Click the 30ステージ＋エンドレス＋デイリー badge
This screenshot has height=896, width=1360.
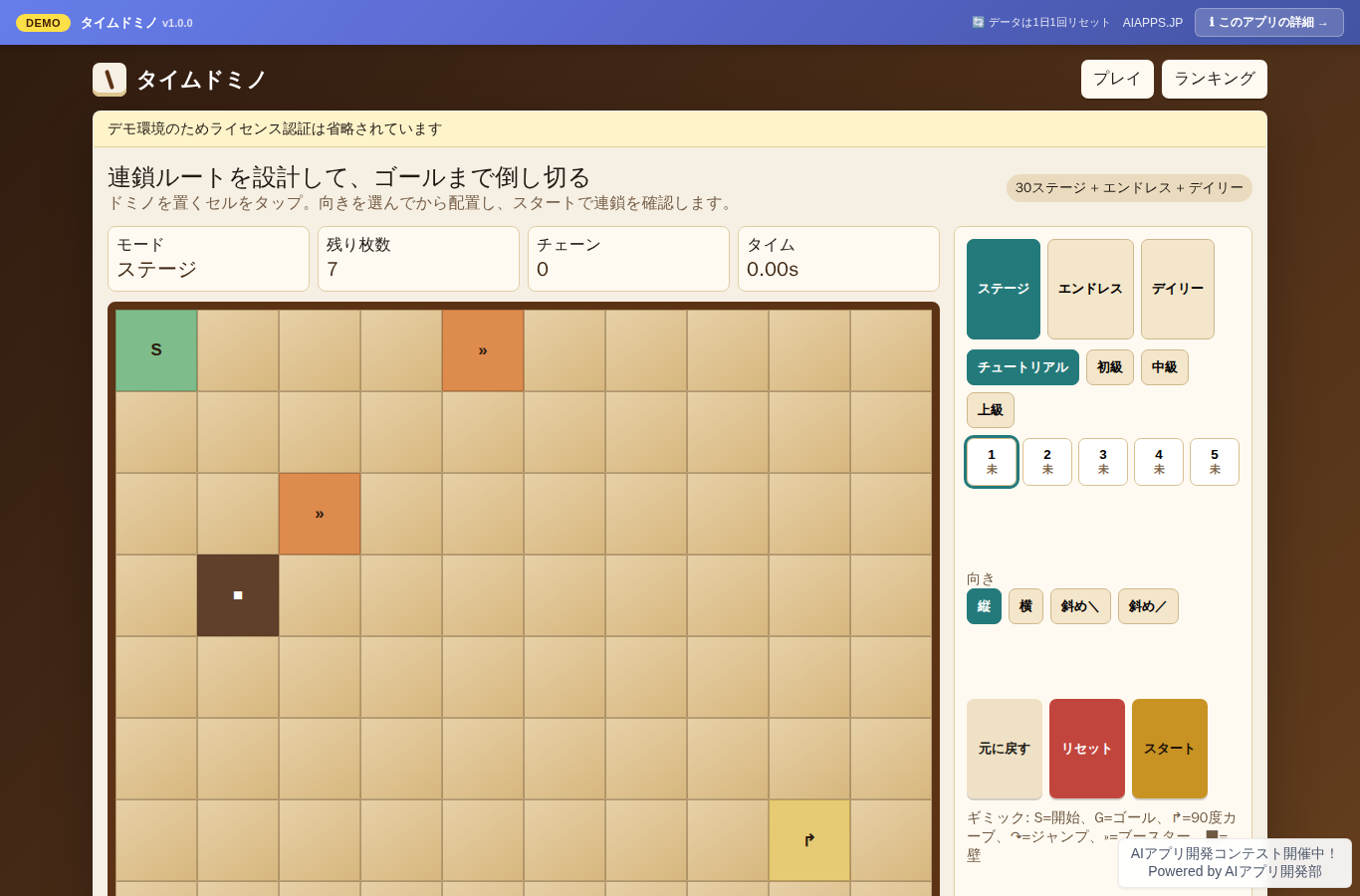tap(1129, 188)
